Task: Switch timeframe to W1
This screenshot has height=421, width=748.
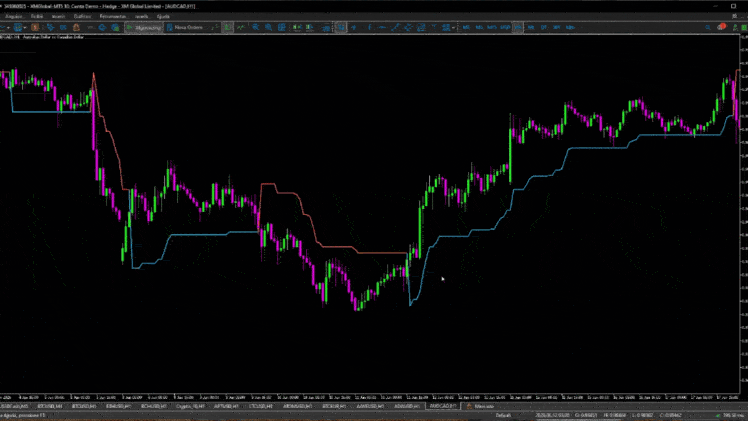Action: [x=556, y=27]
